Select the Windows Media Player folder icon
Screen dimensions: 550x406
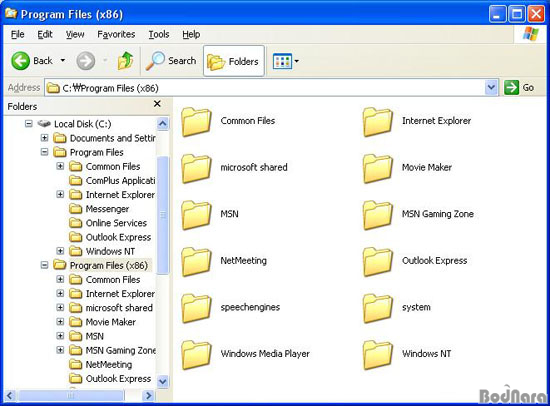click(x=196, y=355)
